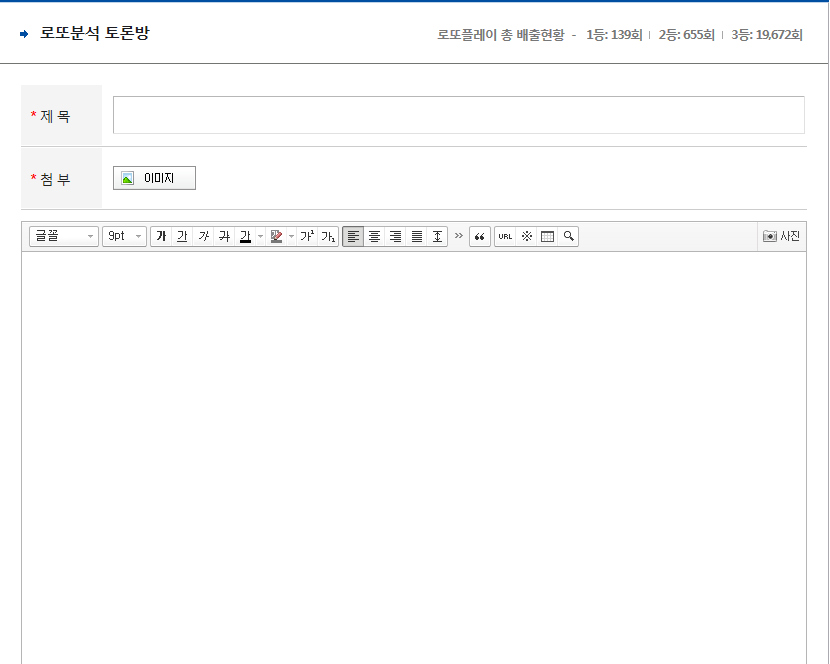830x664 pixels.
Task: Align text to the right
Action: pos(395,237)
